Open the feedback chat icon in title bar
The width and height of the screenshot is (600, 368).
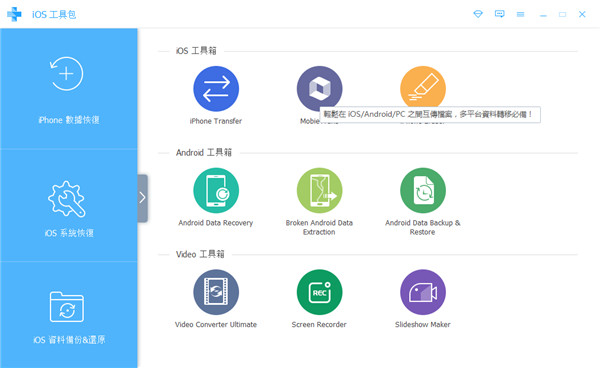tap(499, 14)
